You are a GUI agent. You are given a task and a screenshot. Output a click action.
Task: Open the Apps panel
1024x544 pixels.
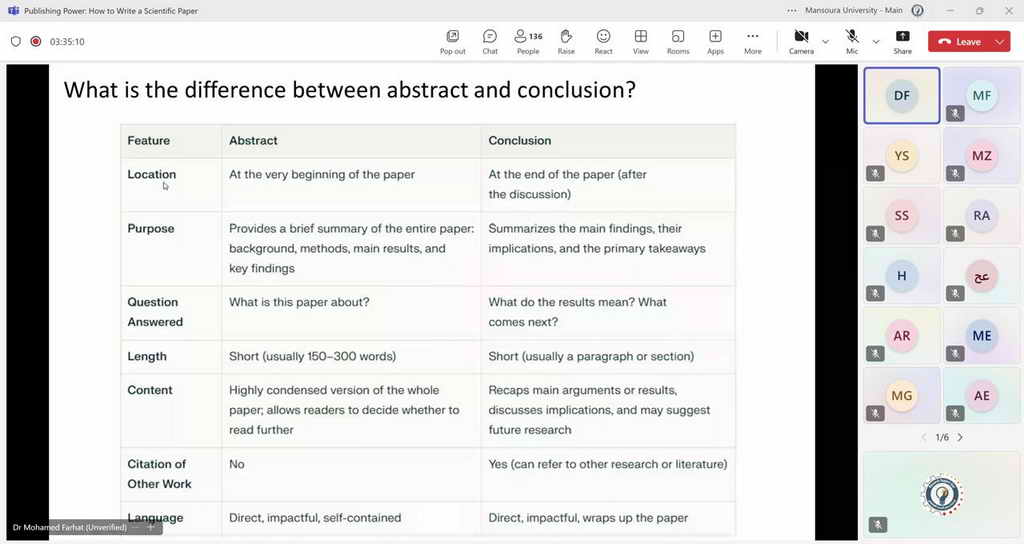715,42
